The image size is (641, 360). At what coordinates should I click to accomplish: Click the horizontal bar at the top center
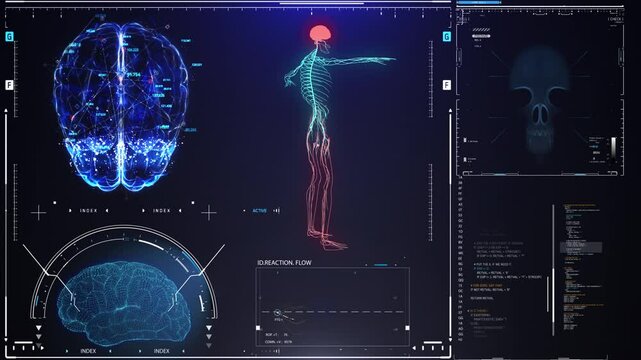(321, 3)
